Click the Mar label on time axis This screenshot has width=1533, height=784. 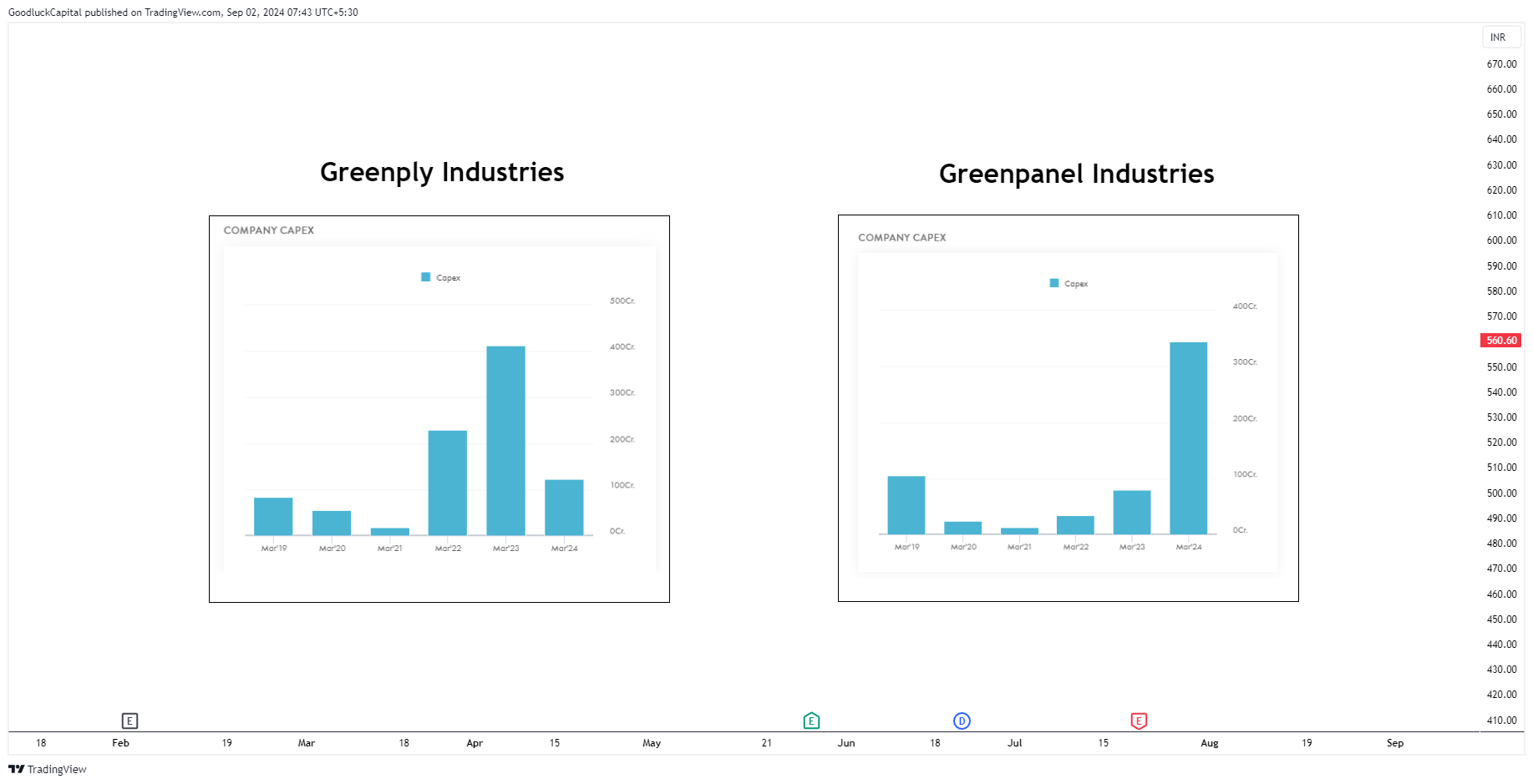(307, 743)
